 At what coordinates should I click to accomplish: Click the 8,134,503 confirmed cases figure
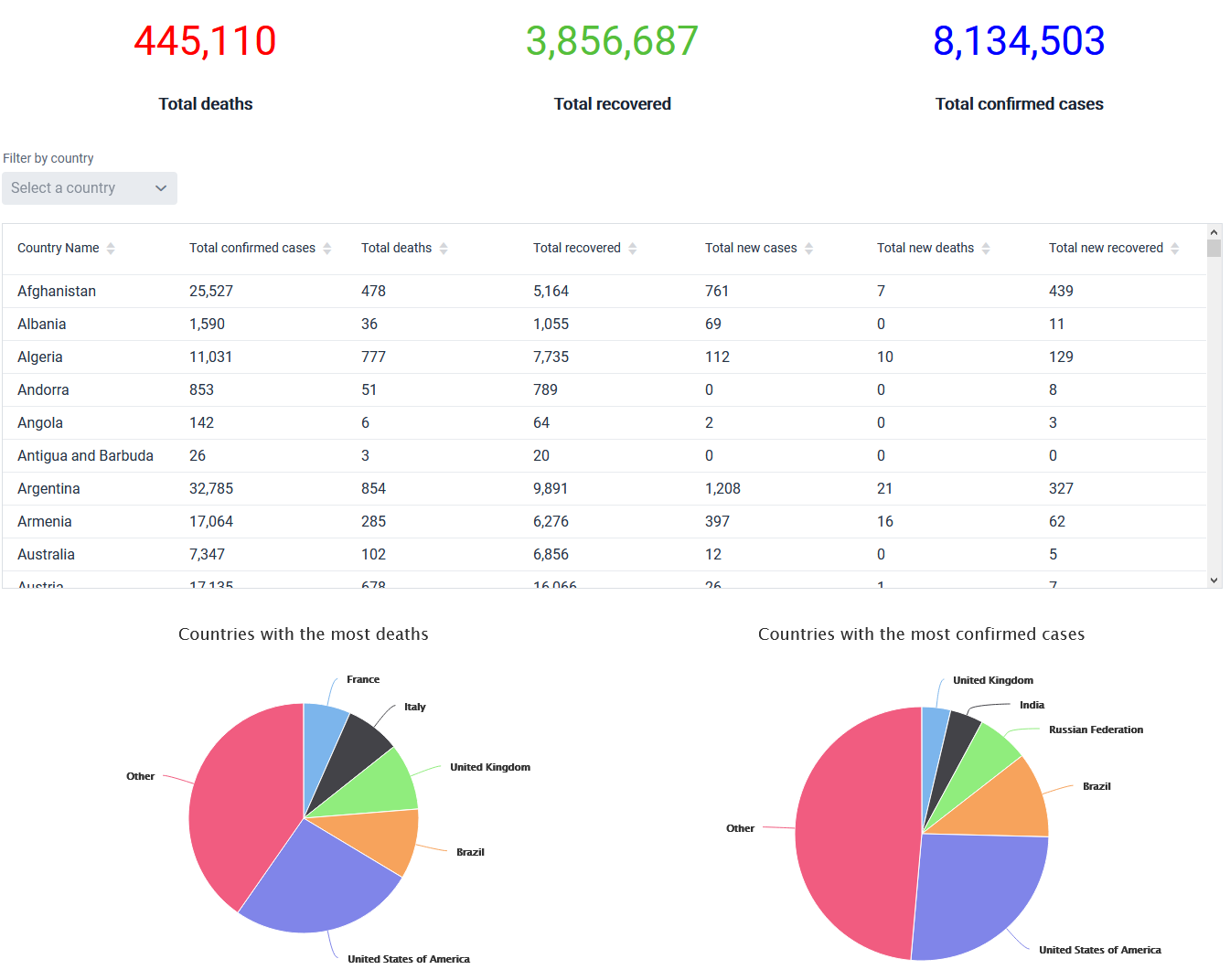pos(1019,41)
